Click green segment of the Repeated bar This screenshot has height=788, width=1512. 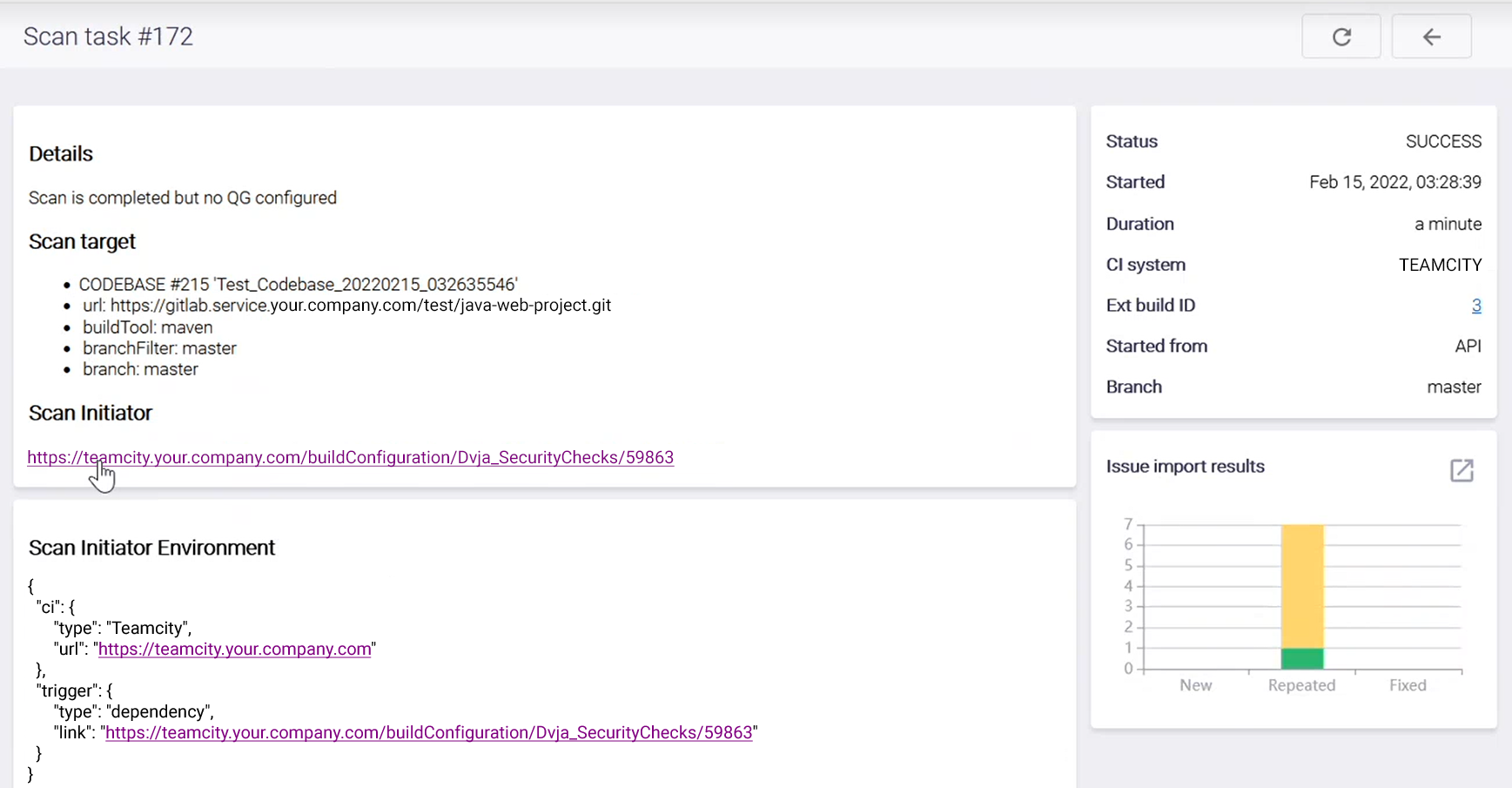tap(1302, 658)
